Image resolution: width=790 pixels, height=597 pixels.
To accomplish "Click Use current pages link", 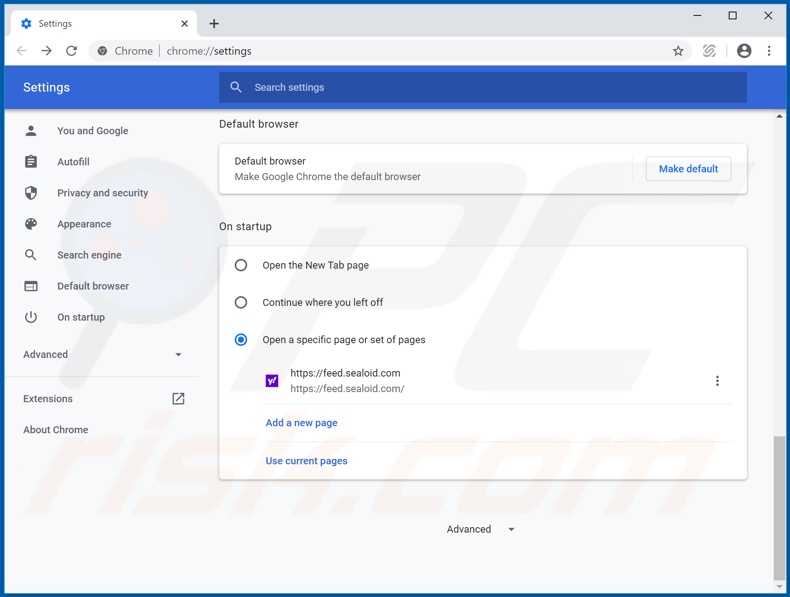I will click(306, 461).
